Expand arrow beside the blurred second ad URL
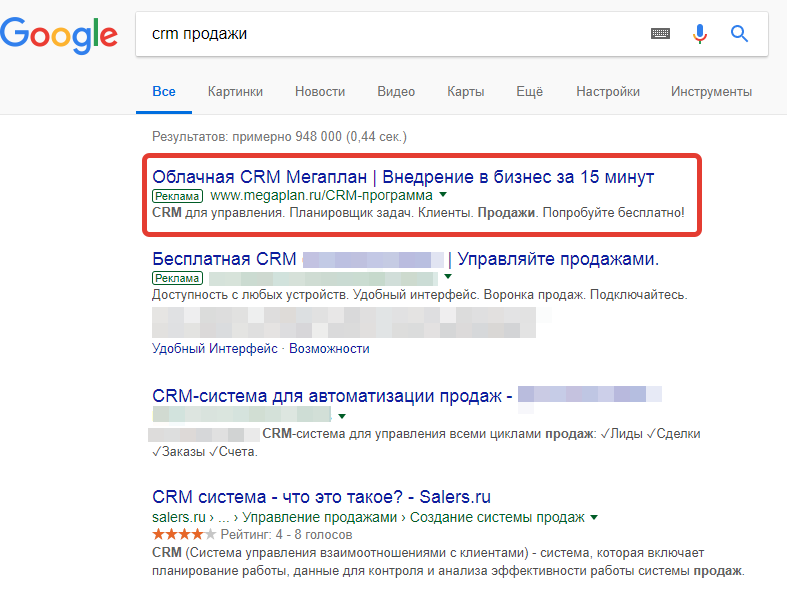Viewport: 787px width, 593px height. pos(448,277)
